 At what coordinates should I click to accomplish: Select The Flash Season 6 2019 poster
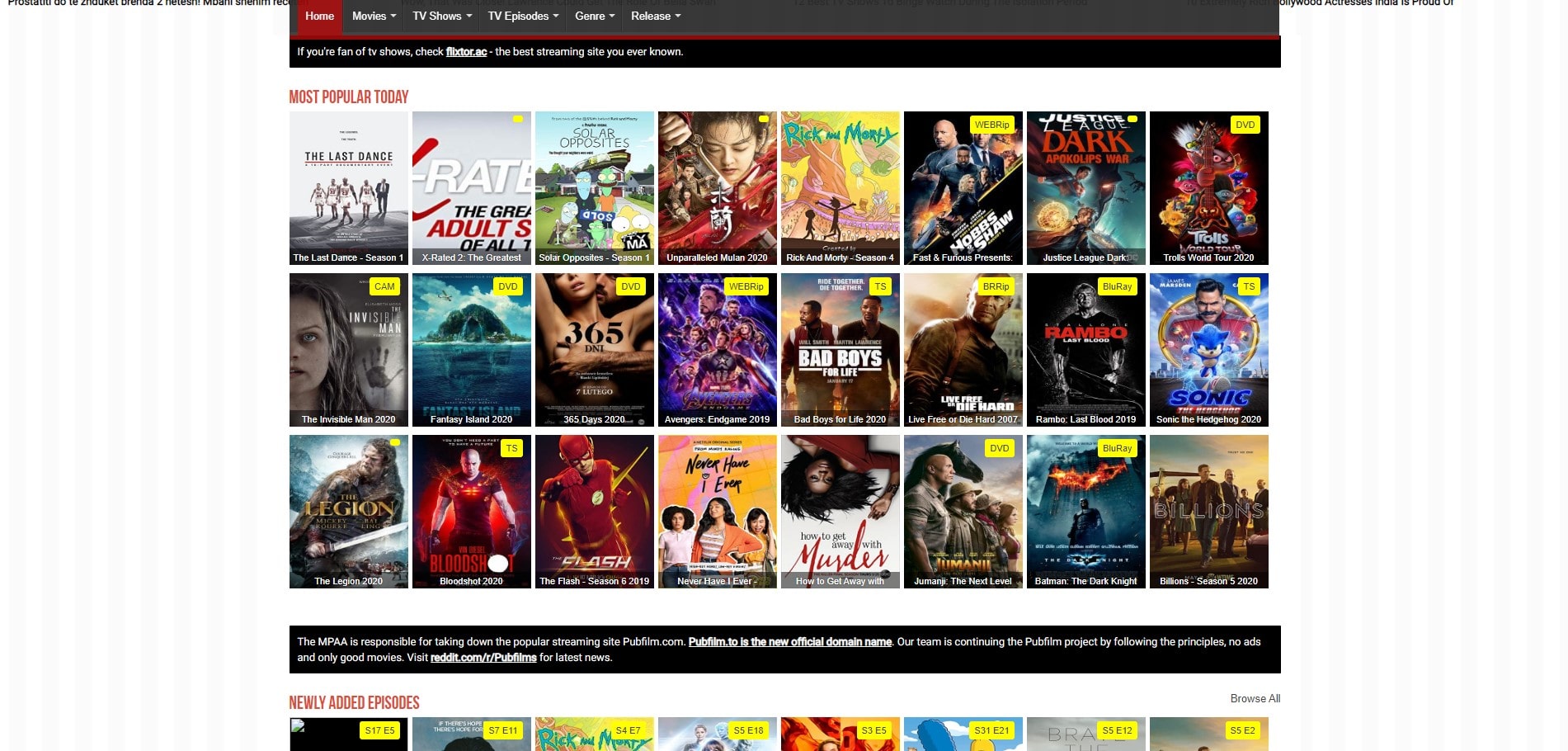tap(595, 512)
